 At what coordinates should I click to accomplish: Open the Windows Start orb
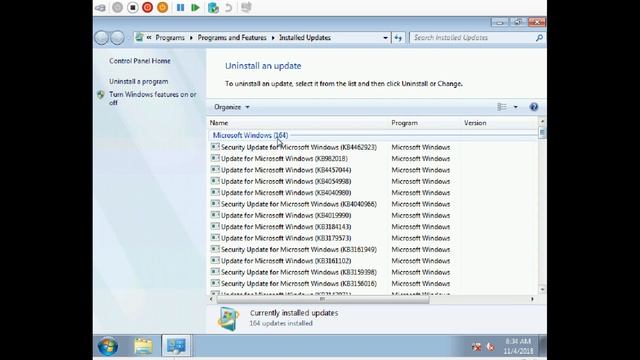coord(108,347)
